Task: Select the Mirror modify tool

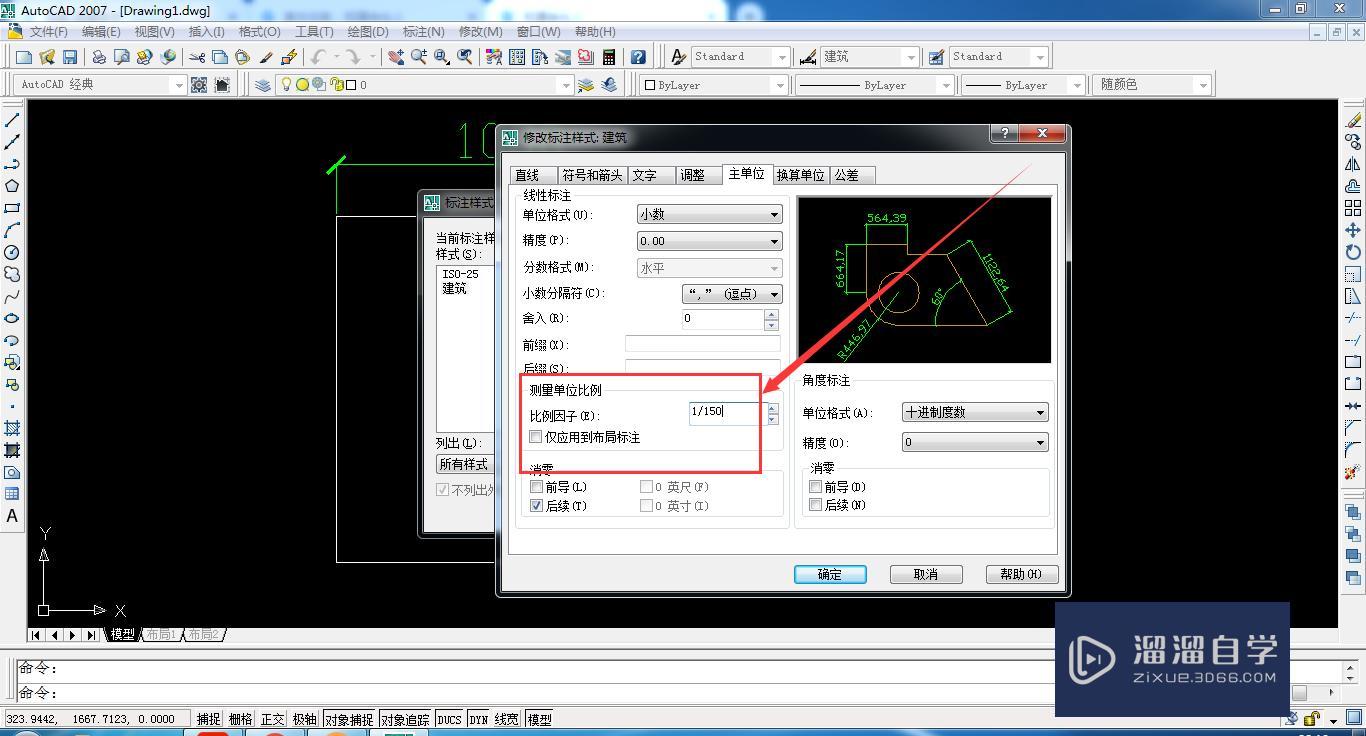Action: (1353, 164)
